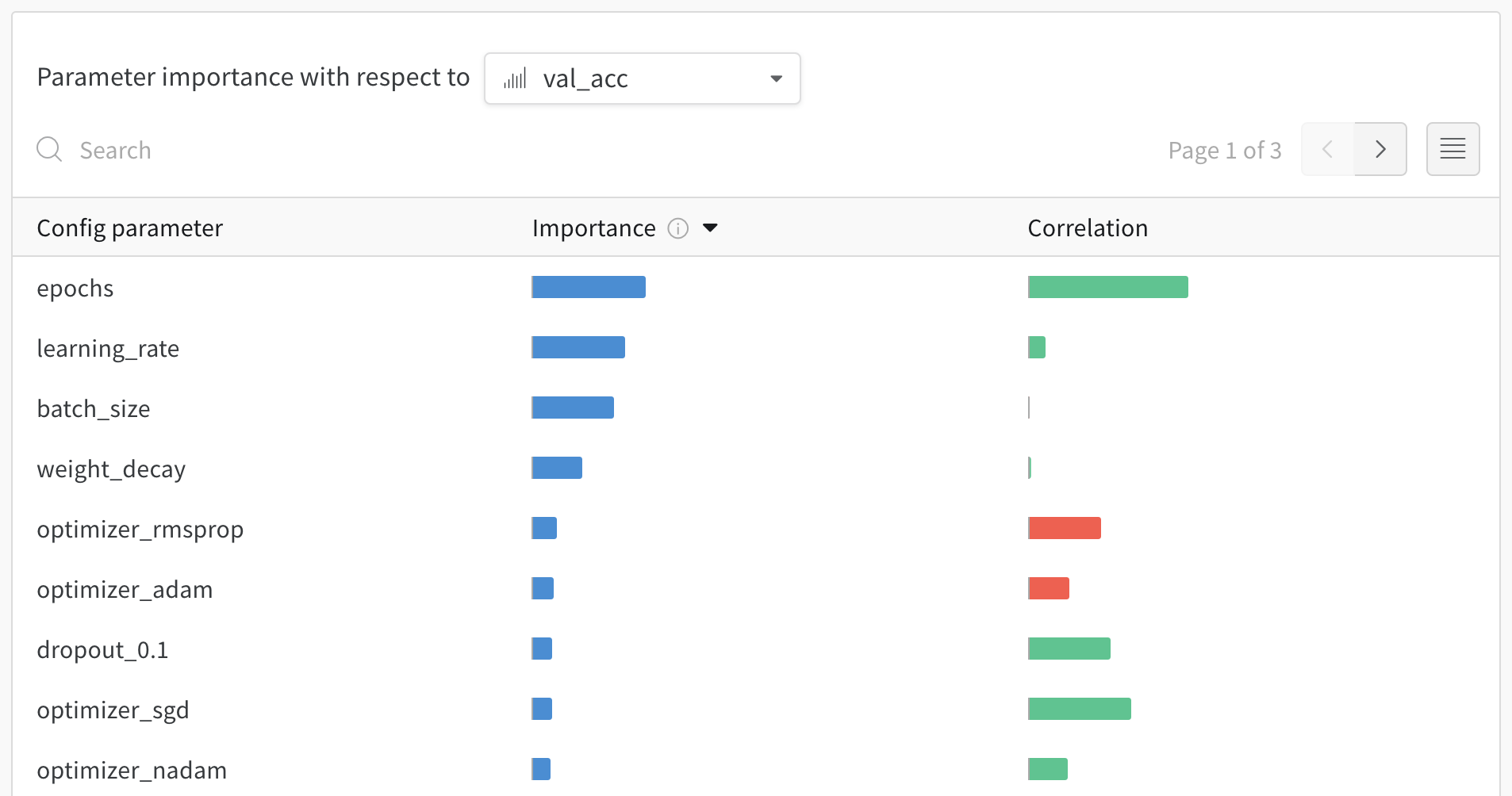The image size is (1512, 796).
Task: Click the search magnifier icon
Action: (x=49, y=149)
